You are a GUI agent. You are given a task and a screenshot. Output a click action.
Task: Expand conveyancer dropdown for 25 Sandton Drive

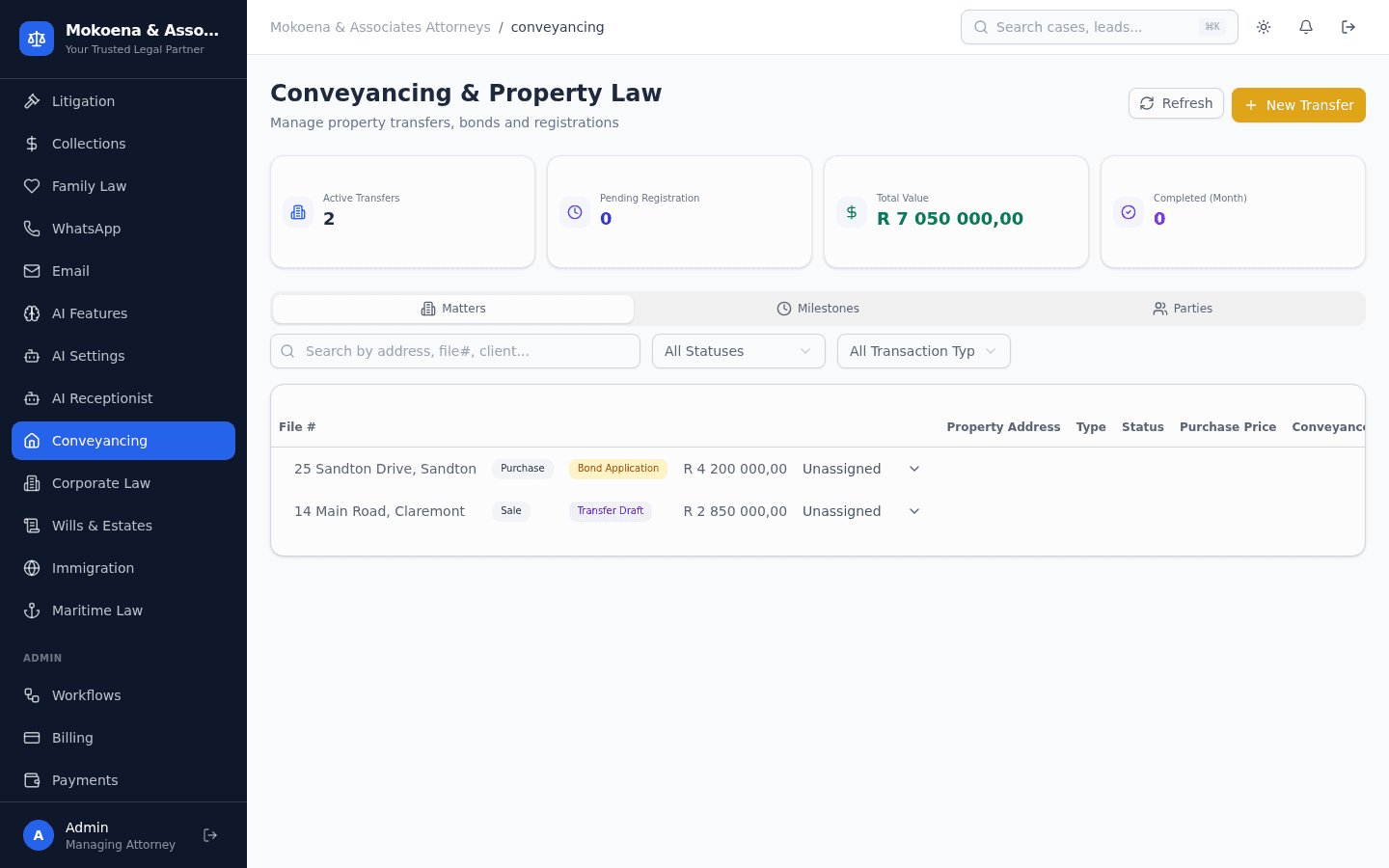click(914, 469)
